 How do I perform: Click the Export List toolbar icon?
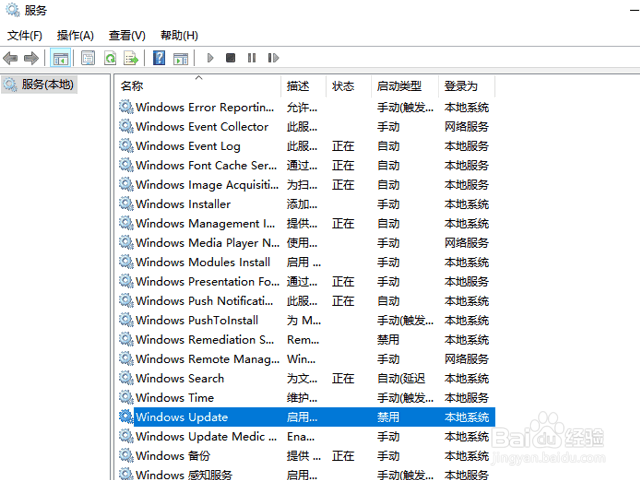pos(131,58)
